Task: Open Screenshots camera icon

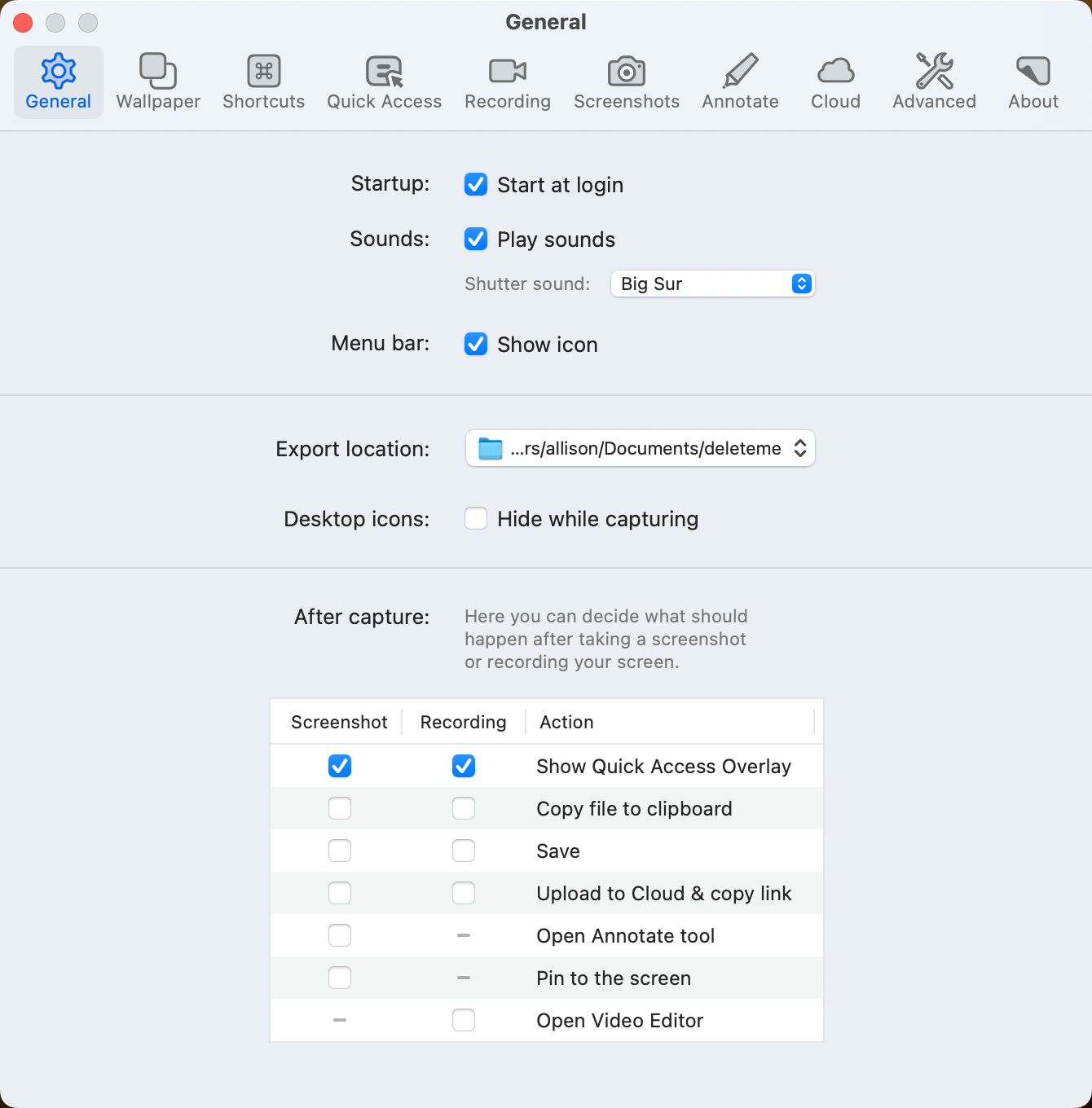Action: (x=626, y=72)
